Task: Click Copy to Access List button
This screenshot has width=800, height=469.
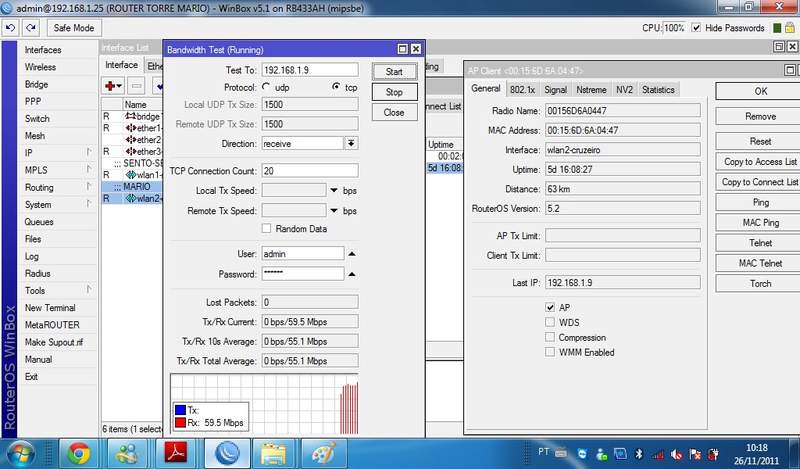Action: pyautogui.click(x=760, y=161)
